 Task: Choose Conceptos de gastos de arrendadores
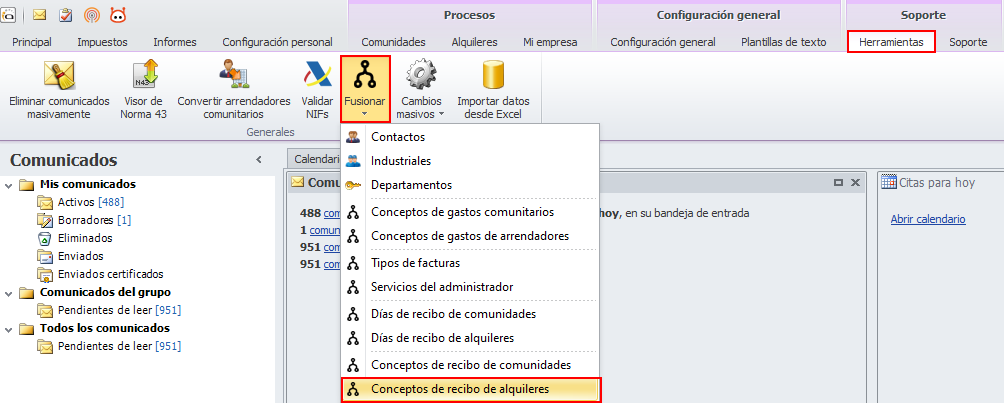tap(471, 236)
